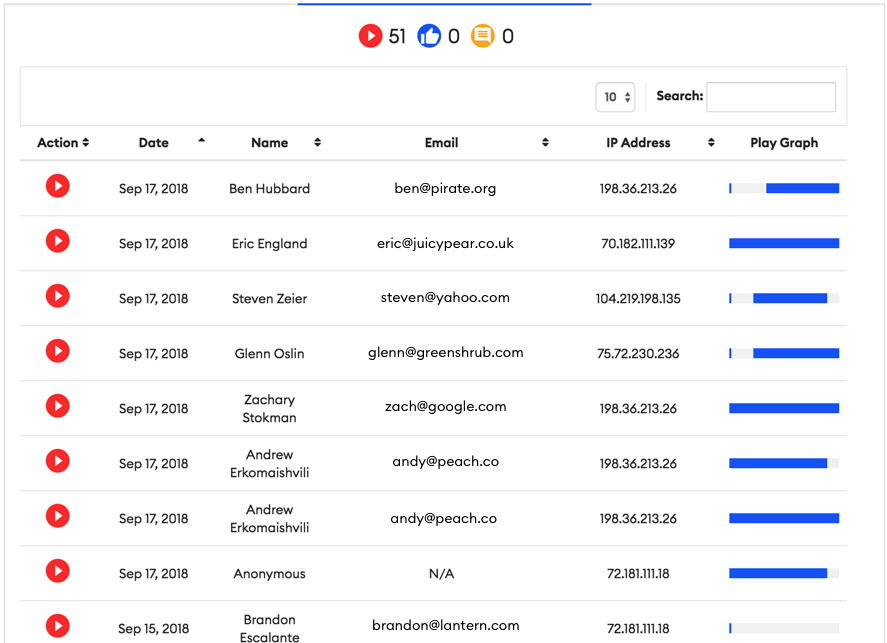Click the email steven@yahoo.com

445,297
